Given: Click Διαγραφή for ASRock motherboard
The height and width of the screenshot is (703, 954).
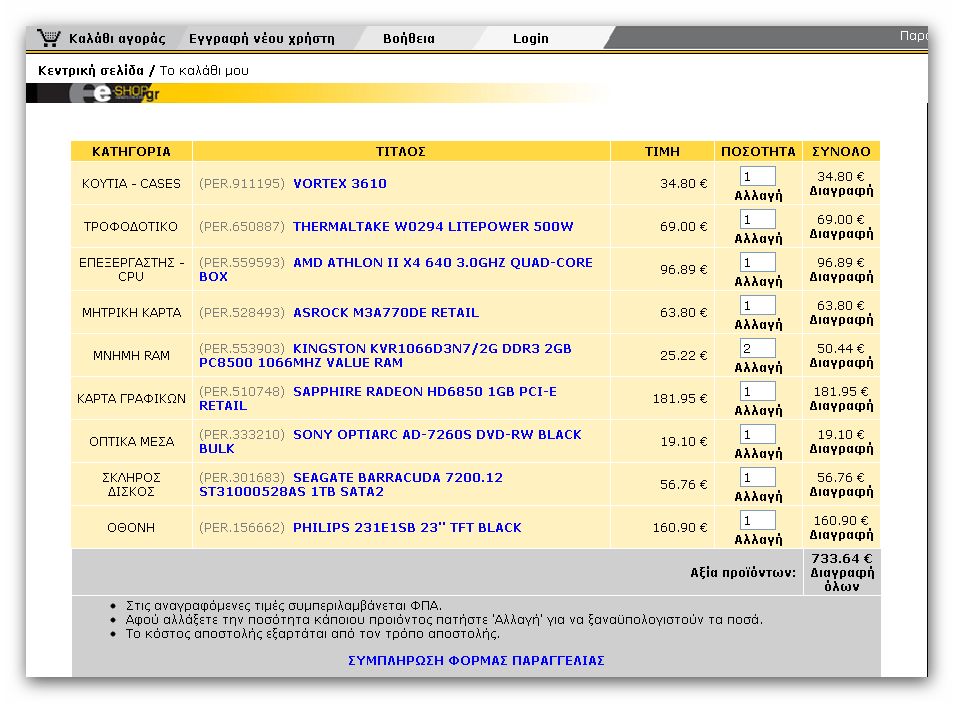Looking at the screenshot, I should pos(841,320).
